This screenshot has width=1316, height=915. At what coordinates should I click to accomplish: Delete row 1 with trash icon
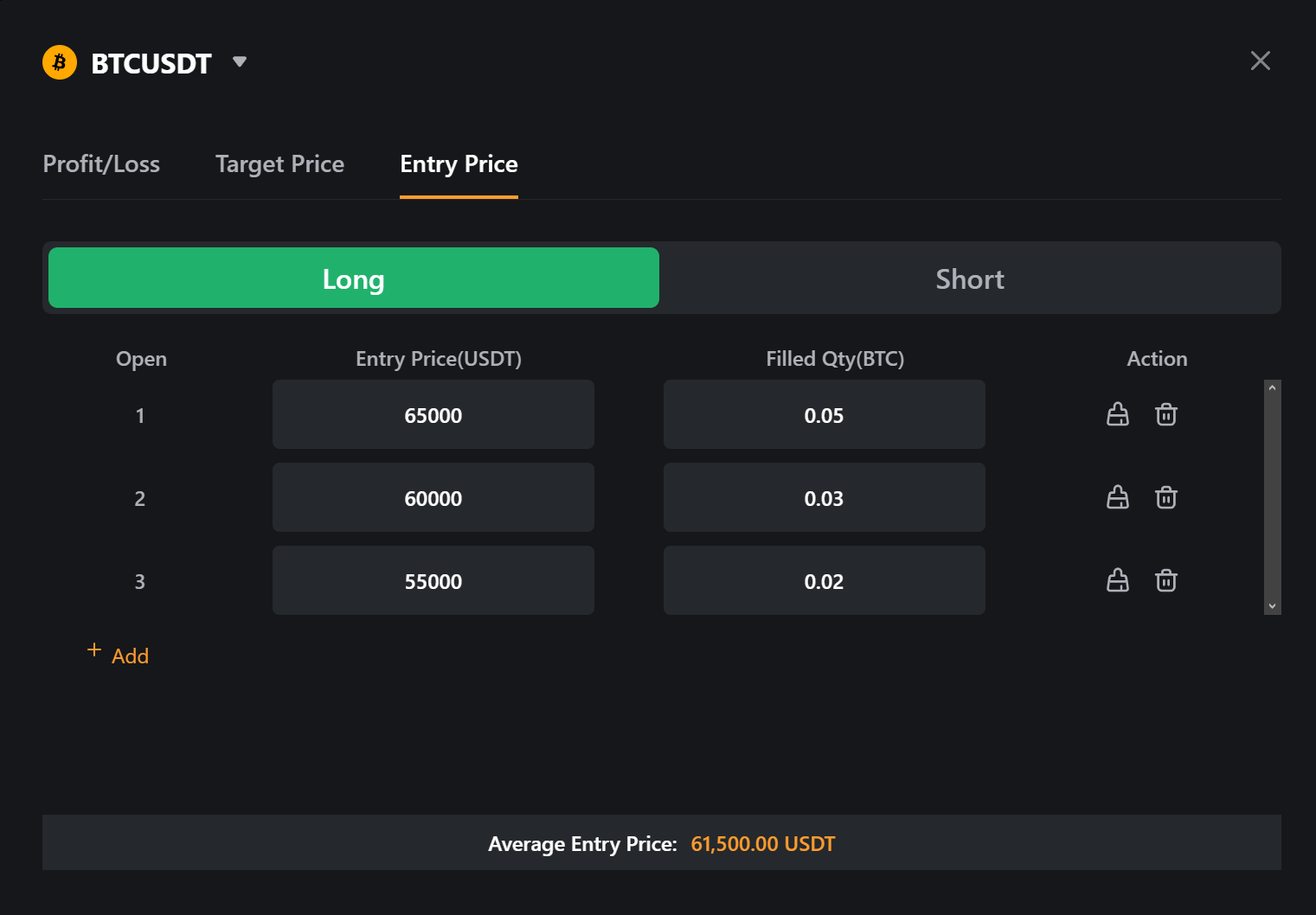click(x=1166, y=414)
